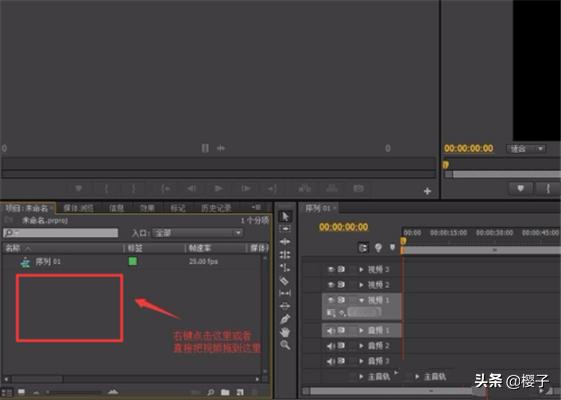Viewport: 561px width, 400px height.
Task: Select the Razor tool
Action: pos(285,281)
